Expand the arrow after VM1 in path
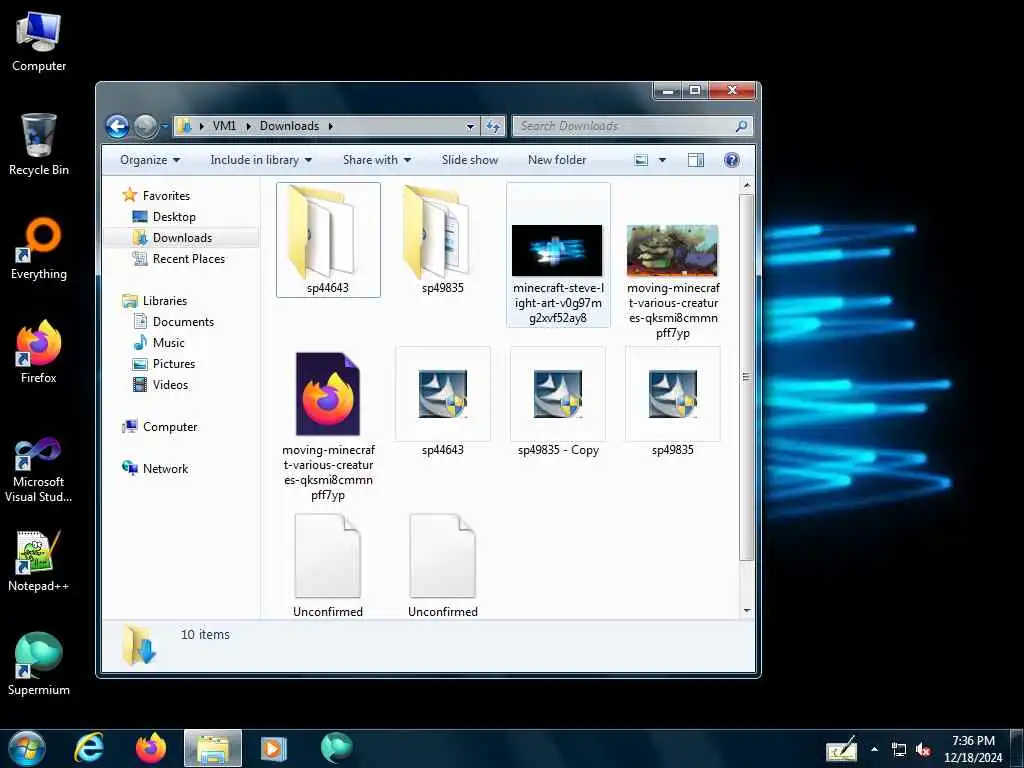 coord(248,126)
